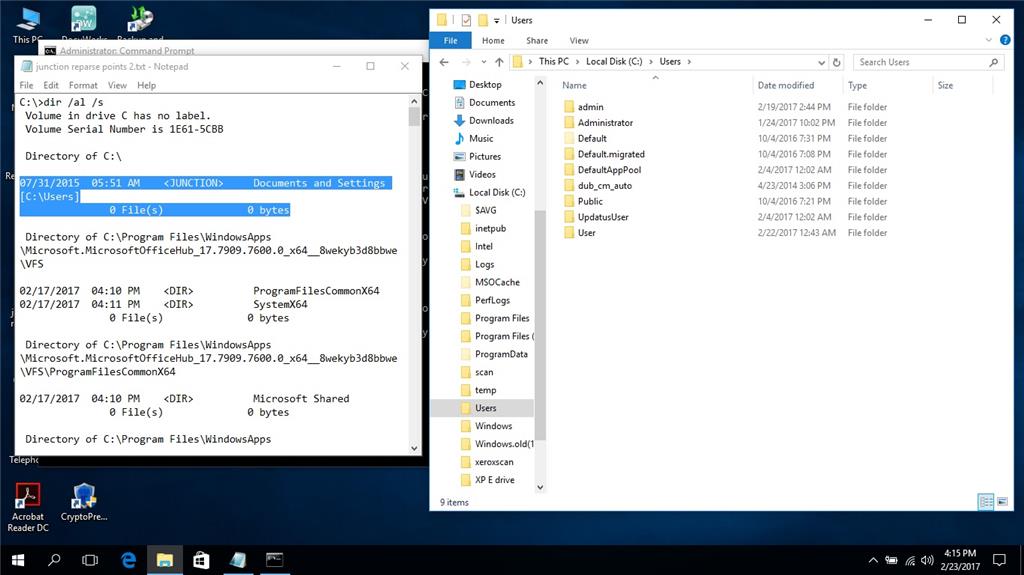
Task: Select XP E drive in navigation pane
Action: (x=494, y=480)
